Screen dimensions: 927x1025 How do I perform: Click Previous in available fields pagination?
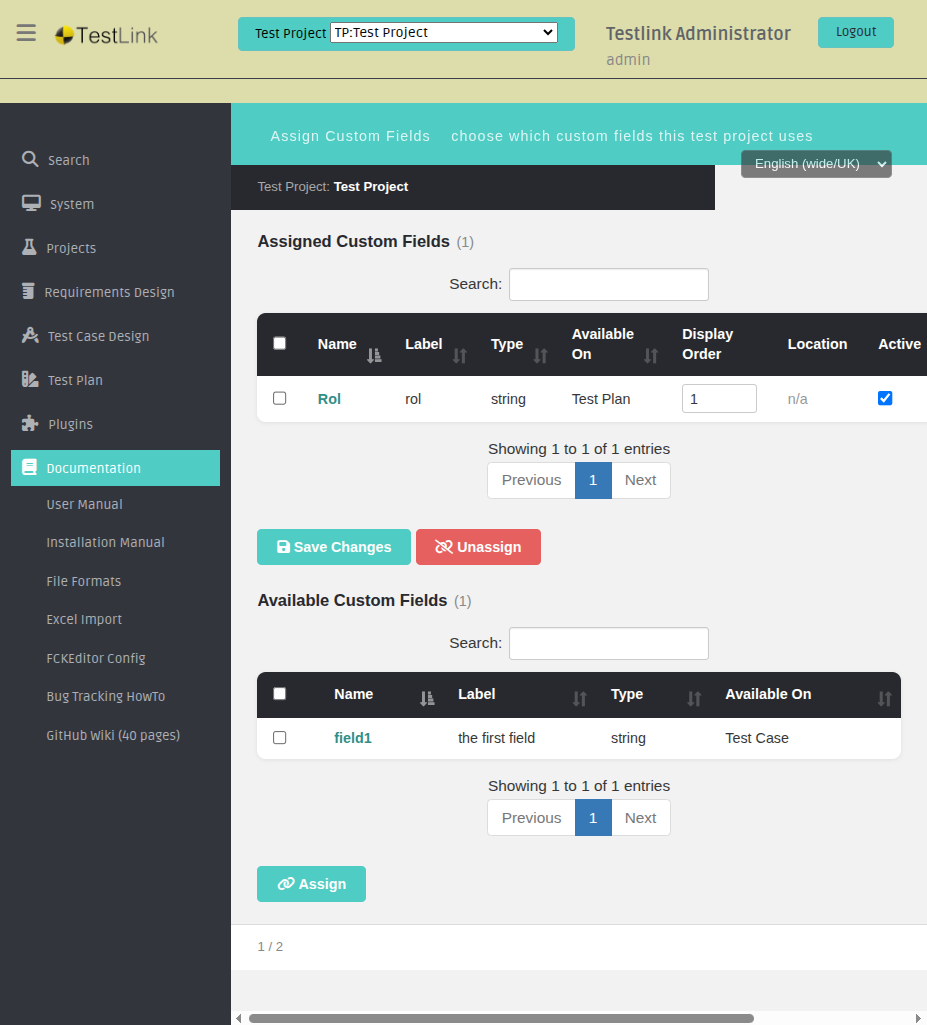pyautogui.click(x=531, y=818)
